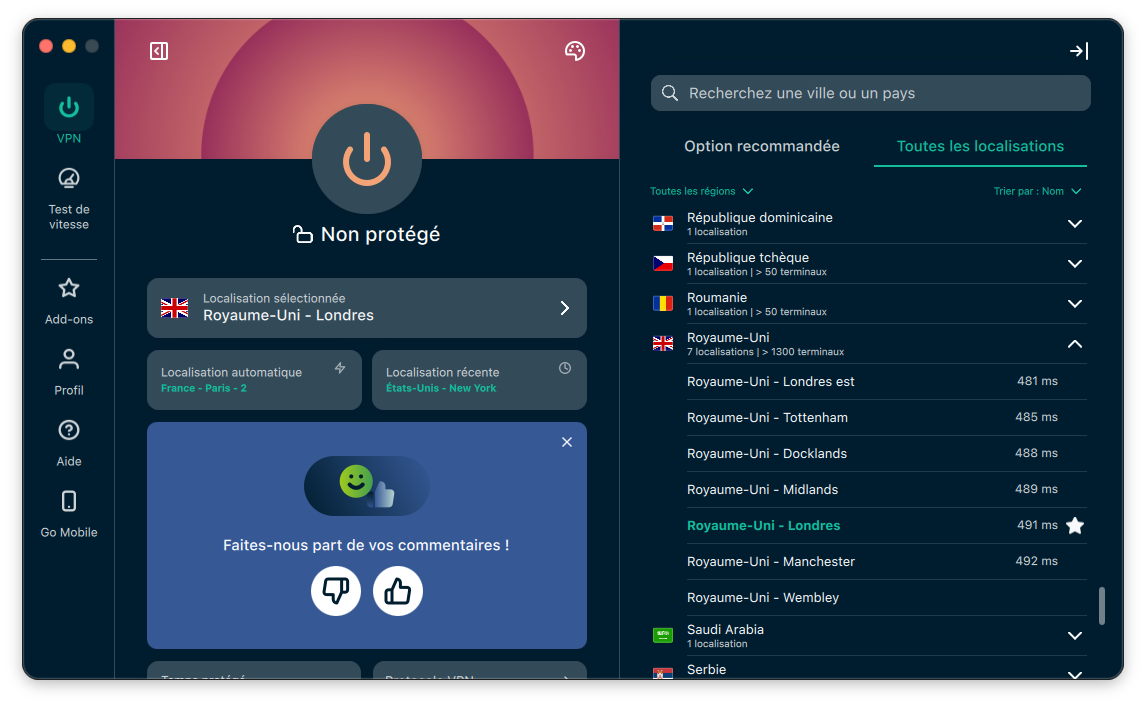Click the 481 ms latency value

click(x=1037, y=381)
